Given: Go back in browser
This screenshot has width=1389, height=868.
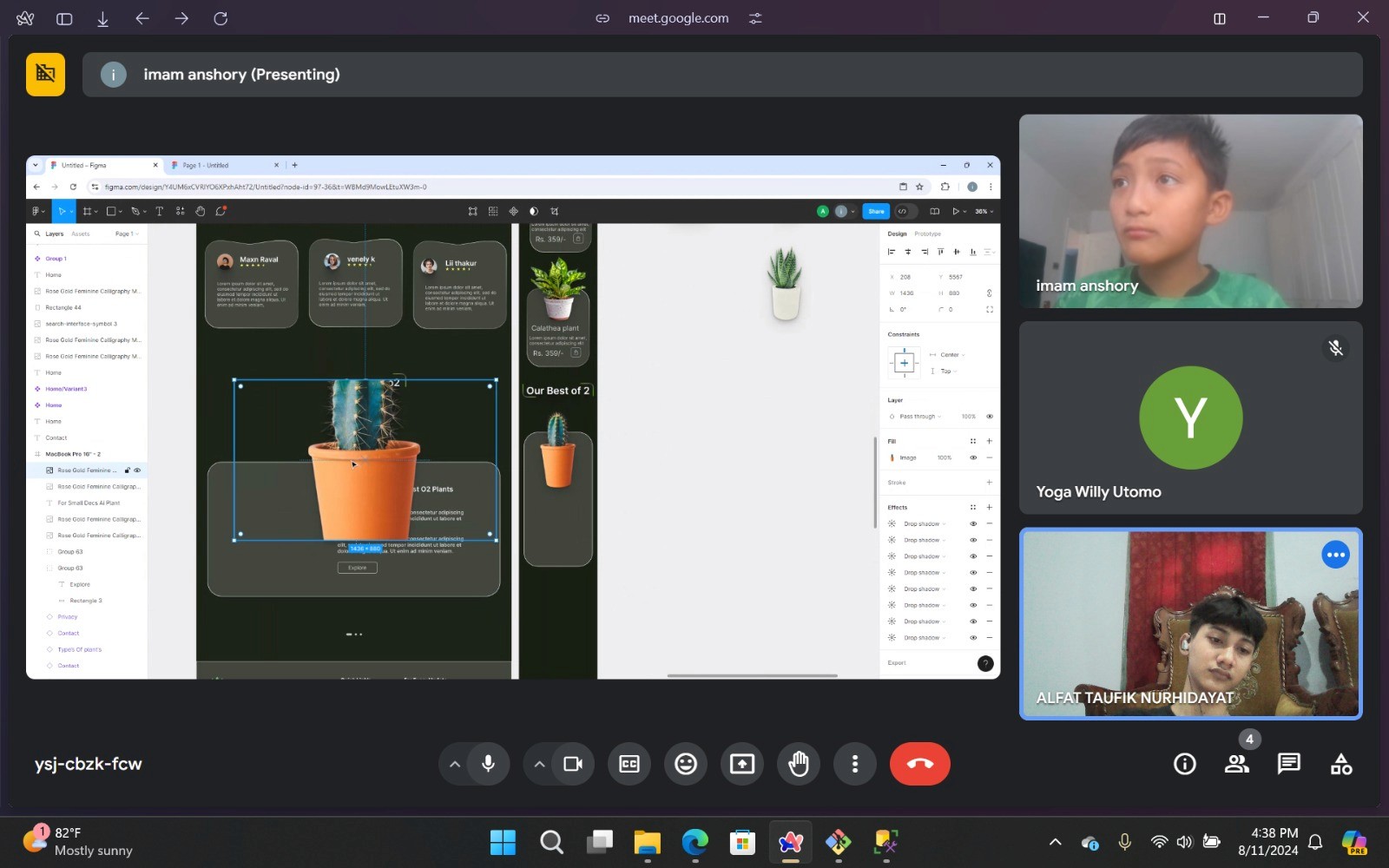Looking at the screenshot, I should click(142, 18).
